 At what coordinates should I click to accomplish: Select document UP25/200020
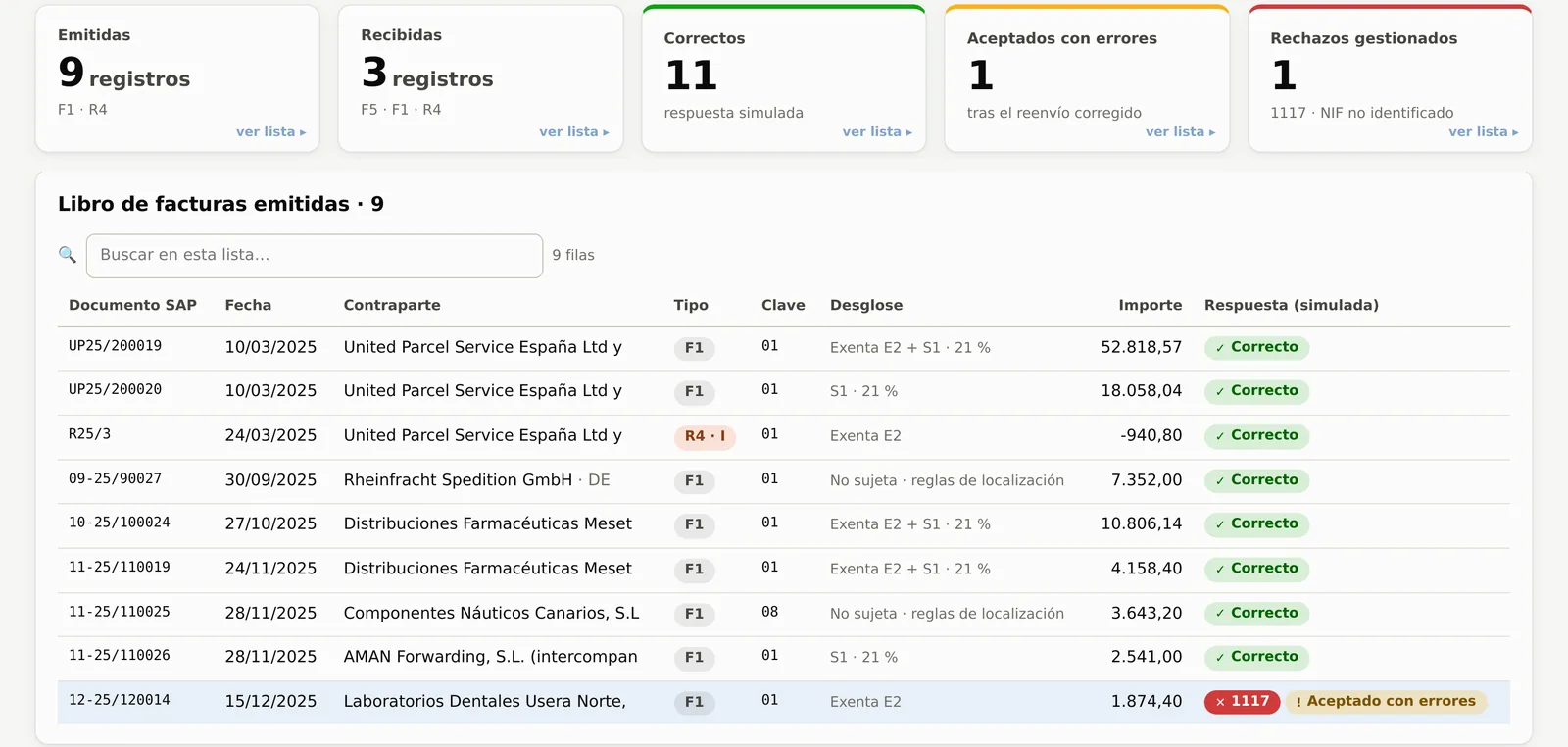point(115,390)
